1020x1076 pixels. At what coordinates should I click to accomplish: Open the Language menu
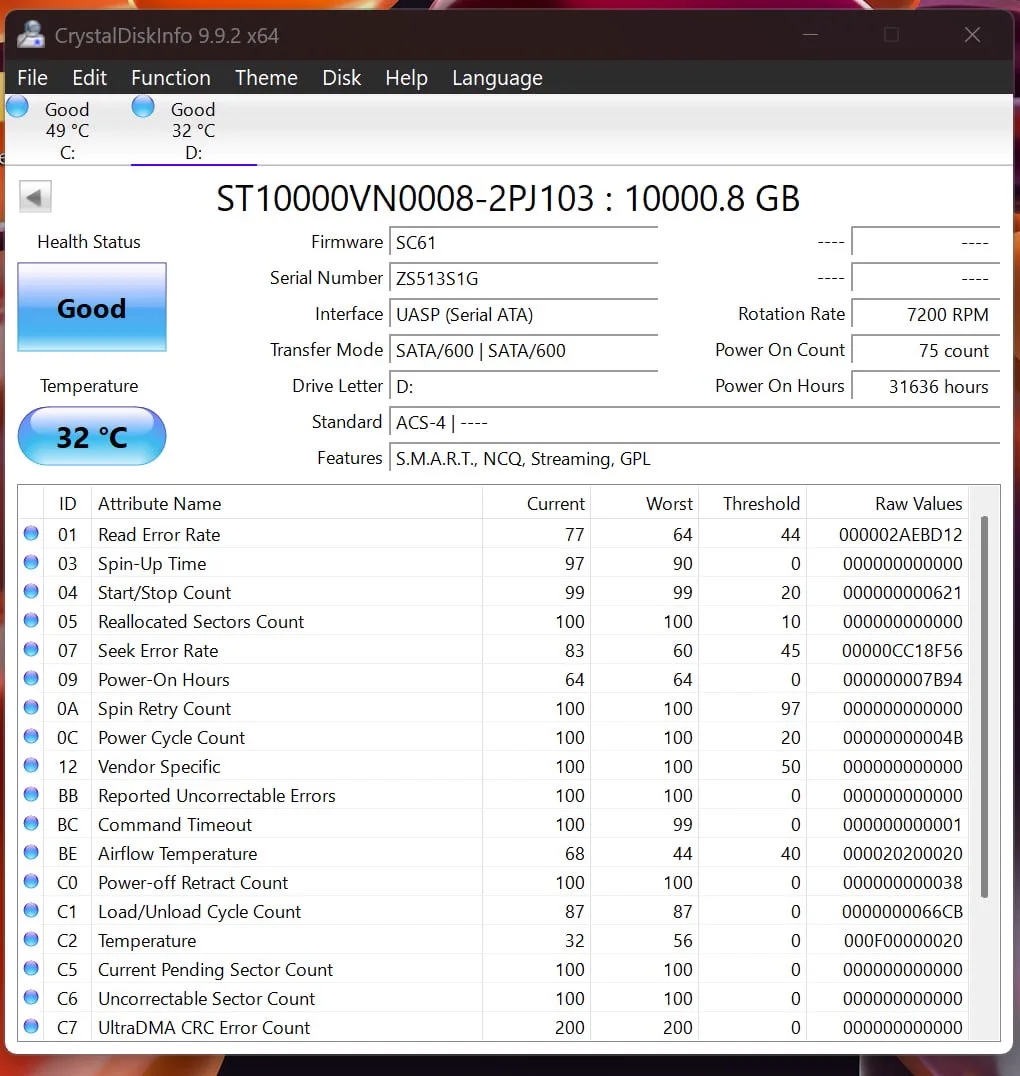point(497,78)
